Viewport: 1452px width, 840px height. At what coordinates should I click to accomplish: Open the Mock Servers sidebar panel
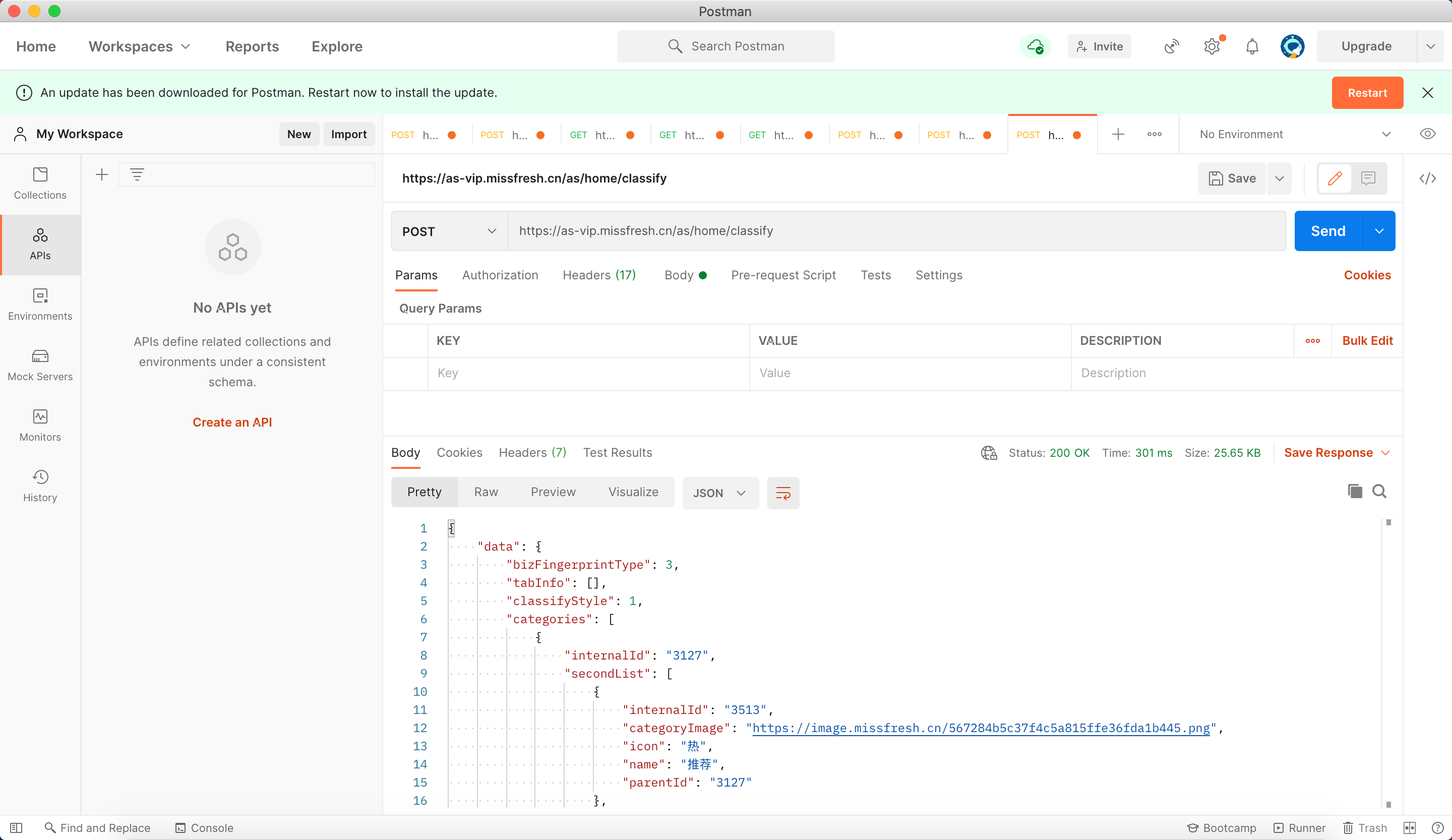click(x=40, y=365)
